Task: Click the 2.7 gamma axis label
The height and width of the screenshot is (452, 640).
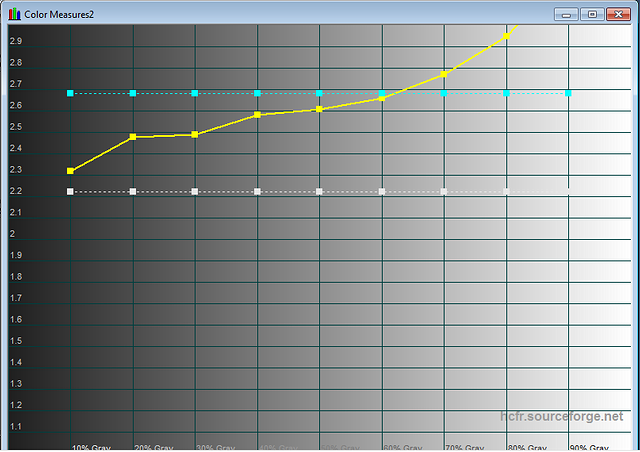Action: (16, 84)
